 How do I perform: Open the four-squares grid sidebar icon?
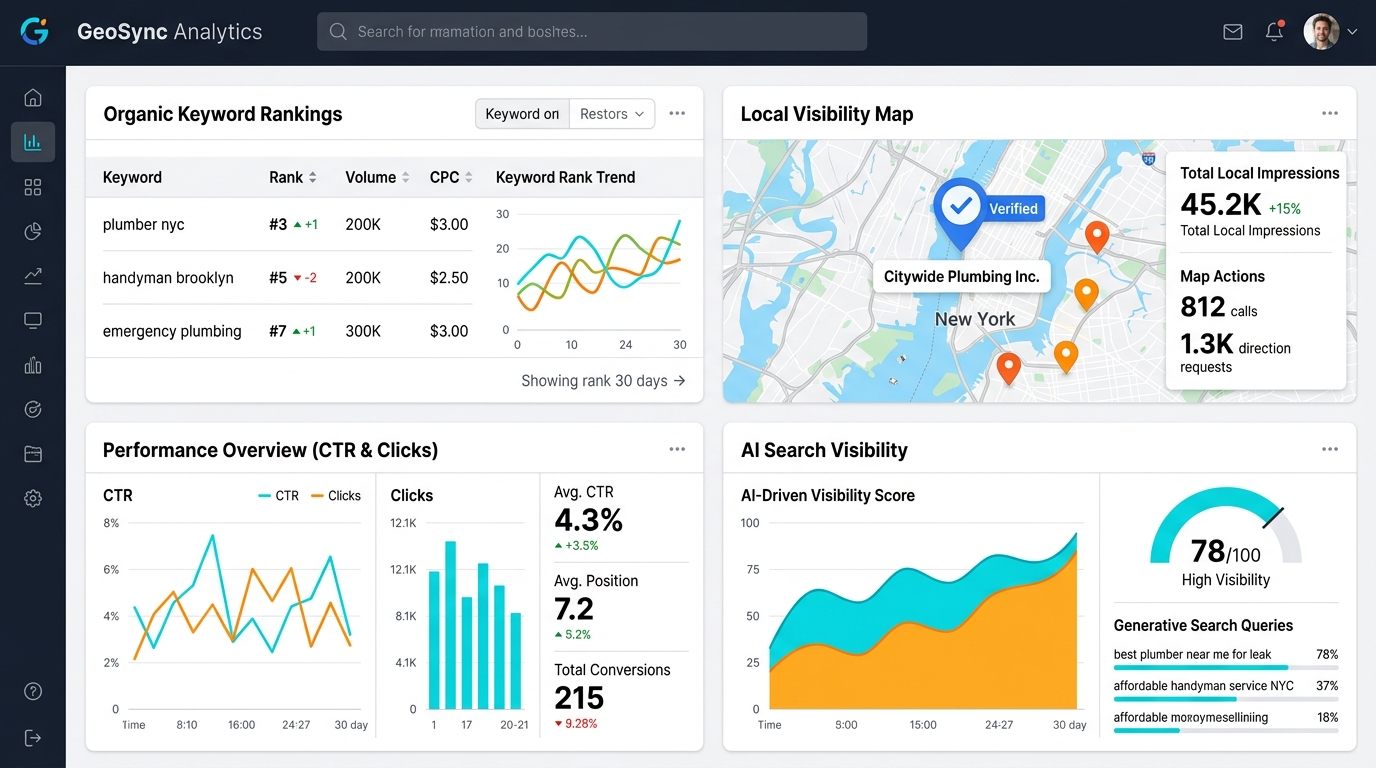[x=33, y=187]
